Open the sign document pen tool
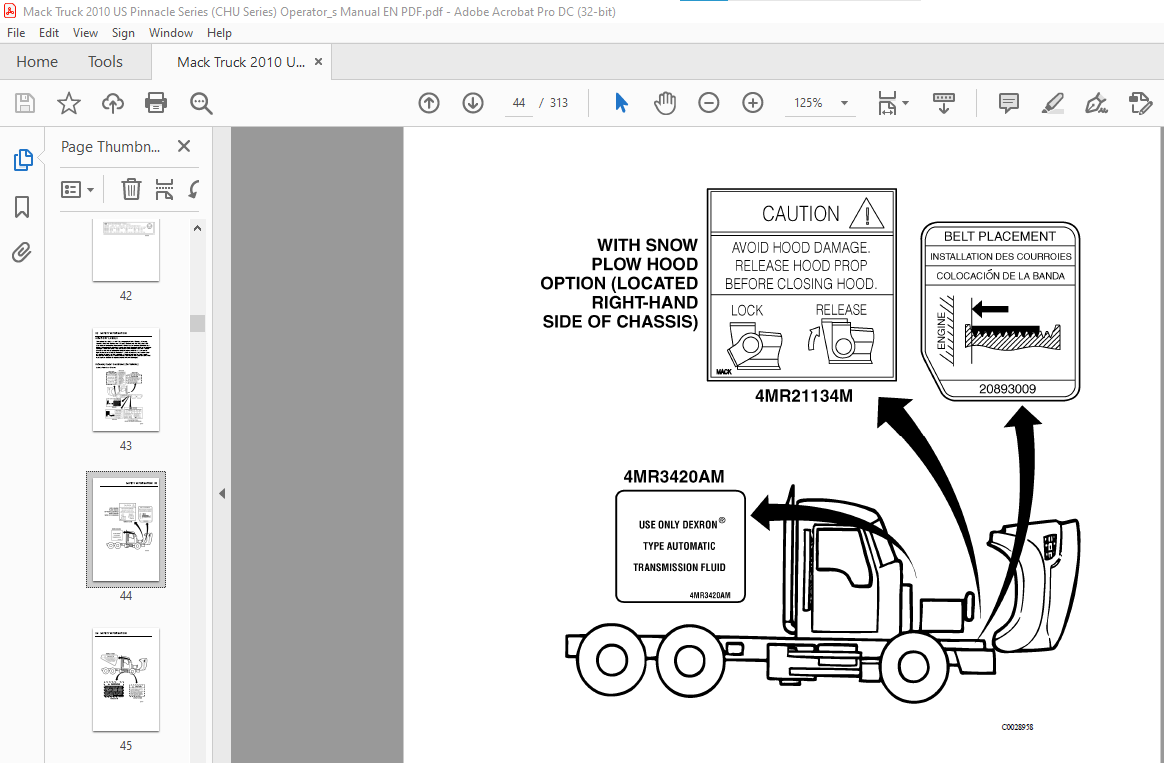Viewport: 1164px width, 763px height. (1096, 102)
